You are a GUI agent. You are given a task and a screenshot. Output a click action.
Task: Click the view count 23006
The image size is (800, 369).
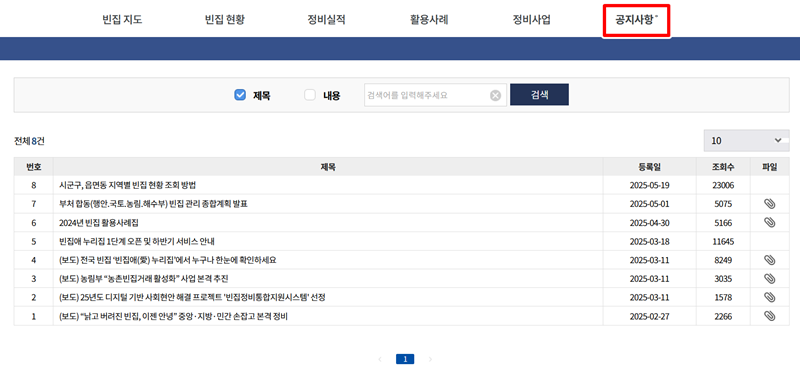pyautogui.click(x=723, y=185)
